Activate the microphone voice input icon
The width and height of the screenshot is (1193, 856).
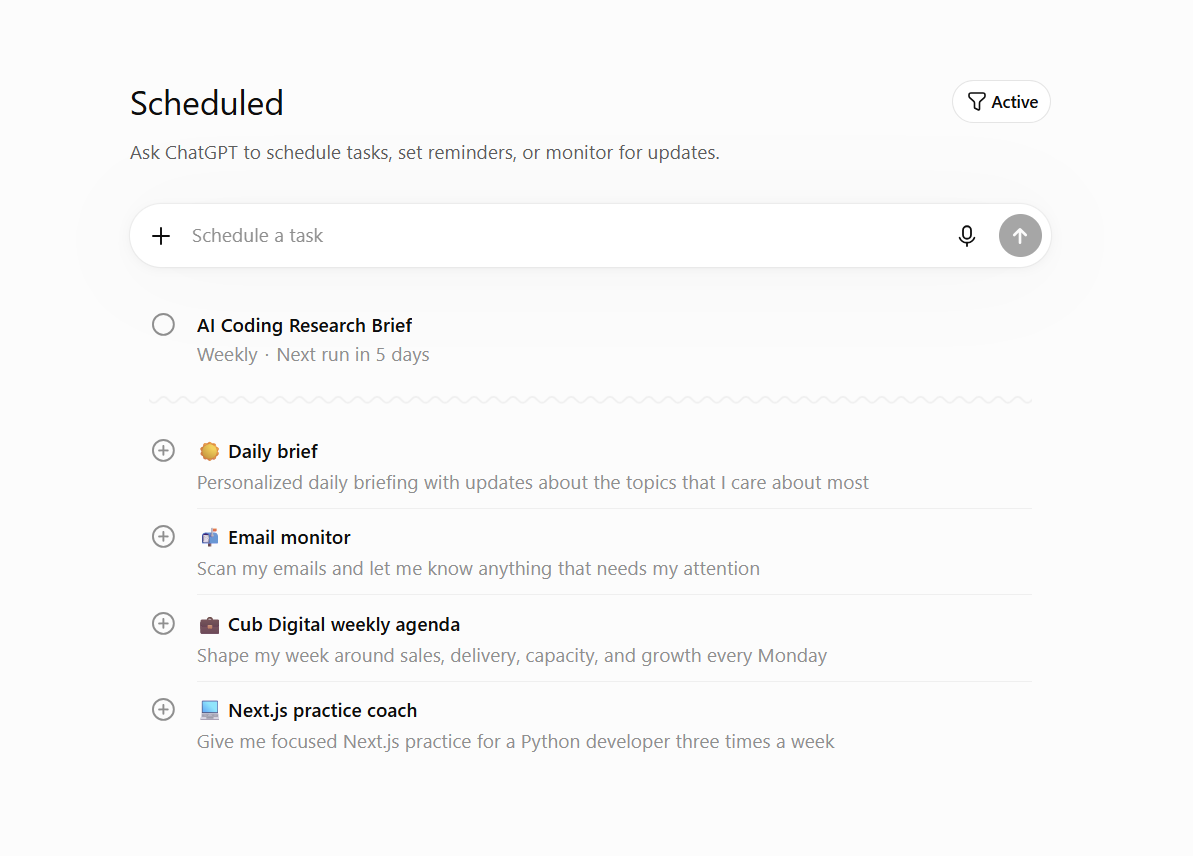[966, 236]
